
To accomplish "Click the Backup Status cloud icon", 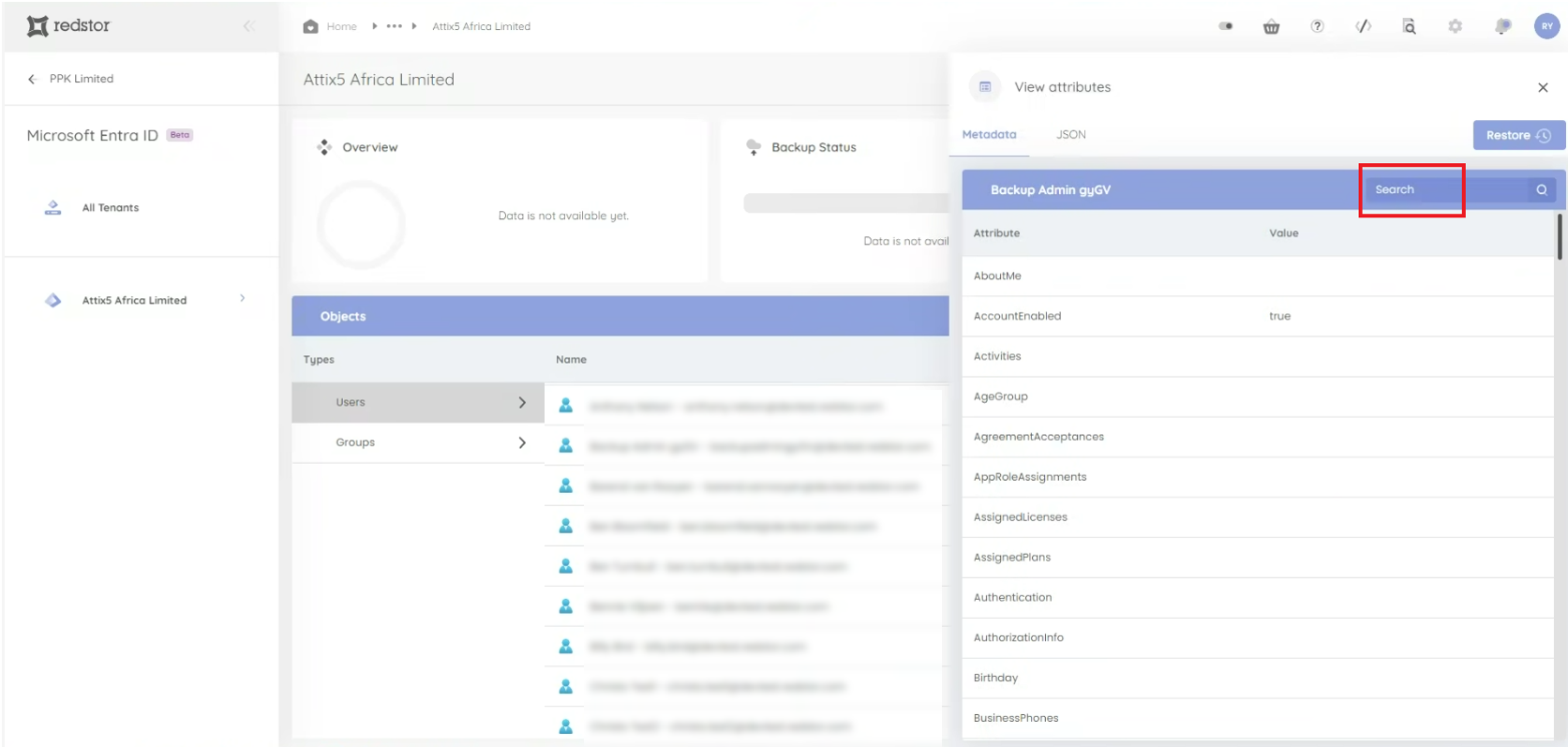I will pos(754,147).
